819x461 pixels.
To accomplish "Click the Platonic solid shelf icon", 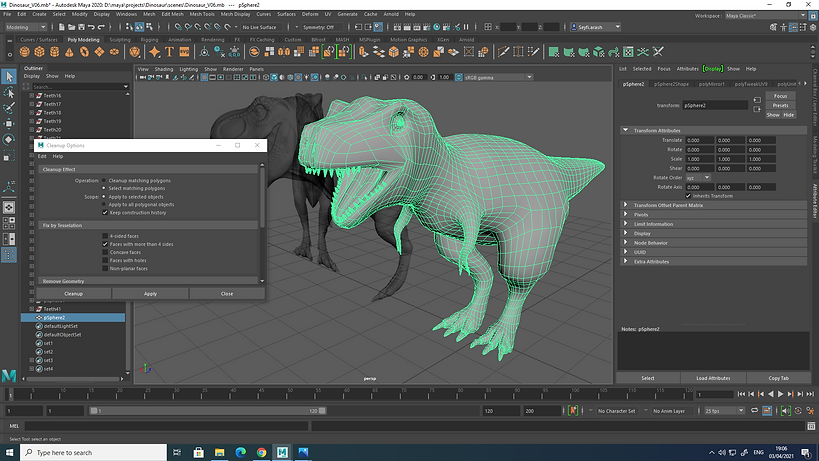I will tap(135, 52).
